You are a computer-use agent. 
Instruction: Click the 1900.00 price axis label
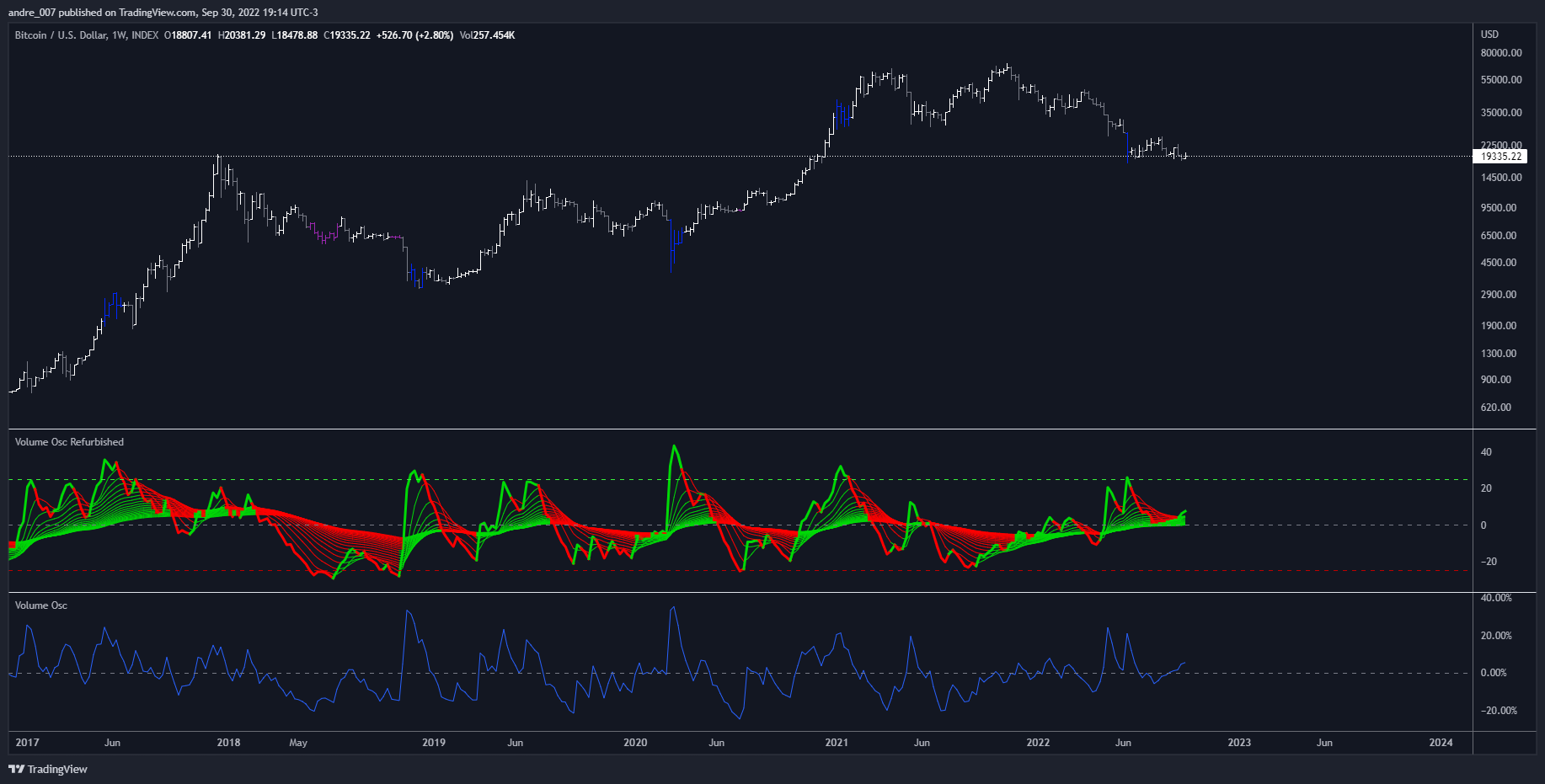[x=1499, y=326]
